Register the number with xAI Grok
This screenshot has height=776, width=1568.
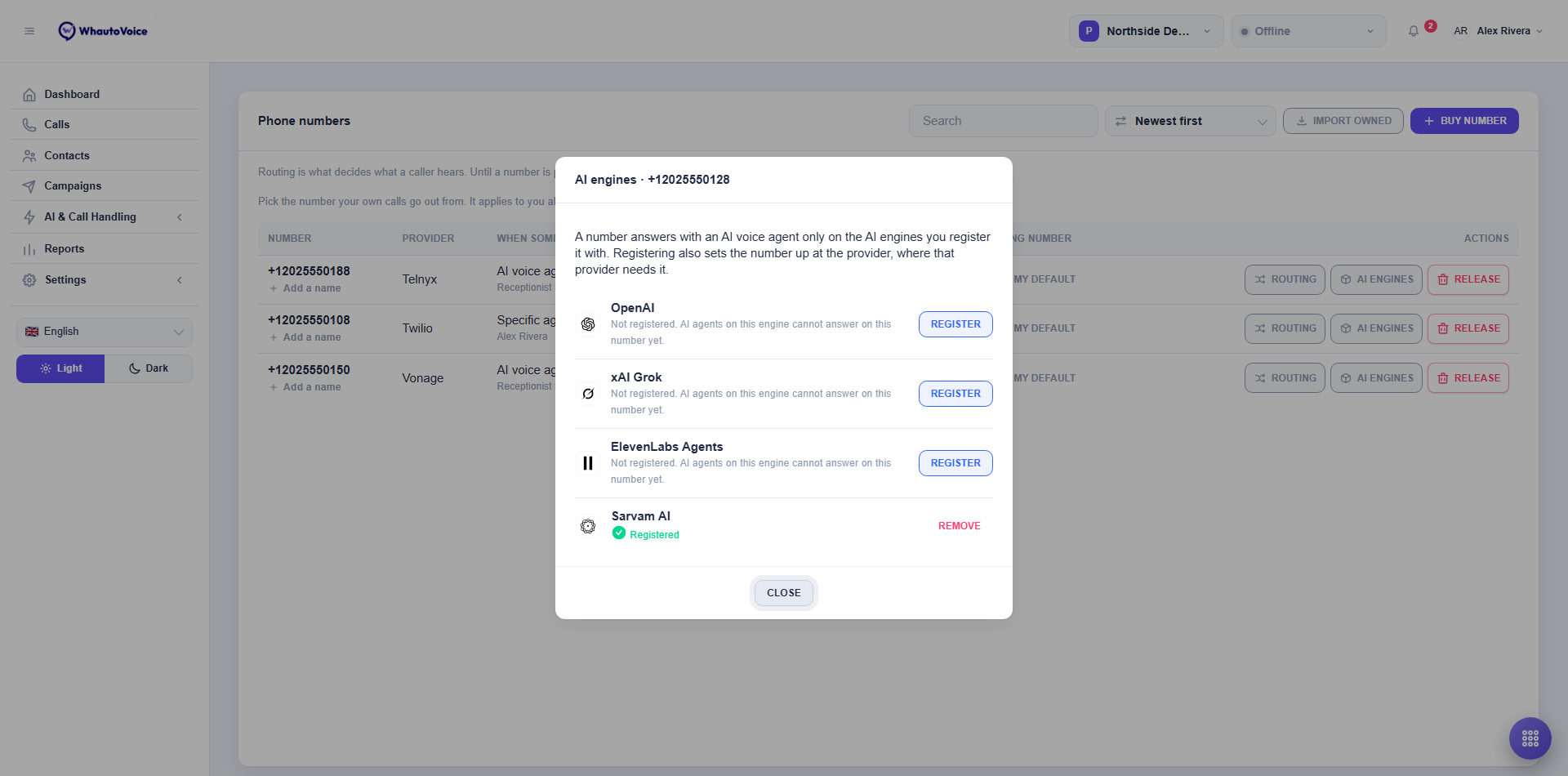pyautogui.click(x=955, y=394)
